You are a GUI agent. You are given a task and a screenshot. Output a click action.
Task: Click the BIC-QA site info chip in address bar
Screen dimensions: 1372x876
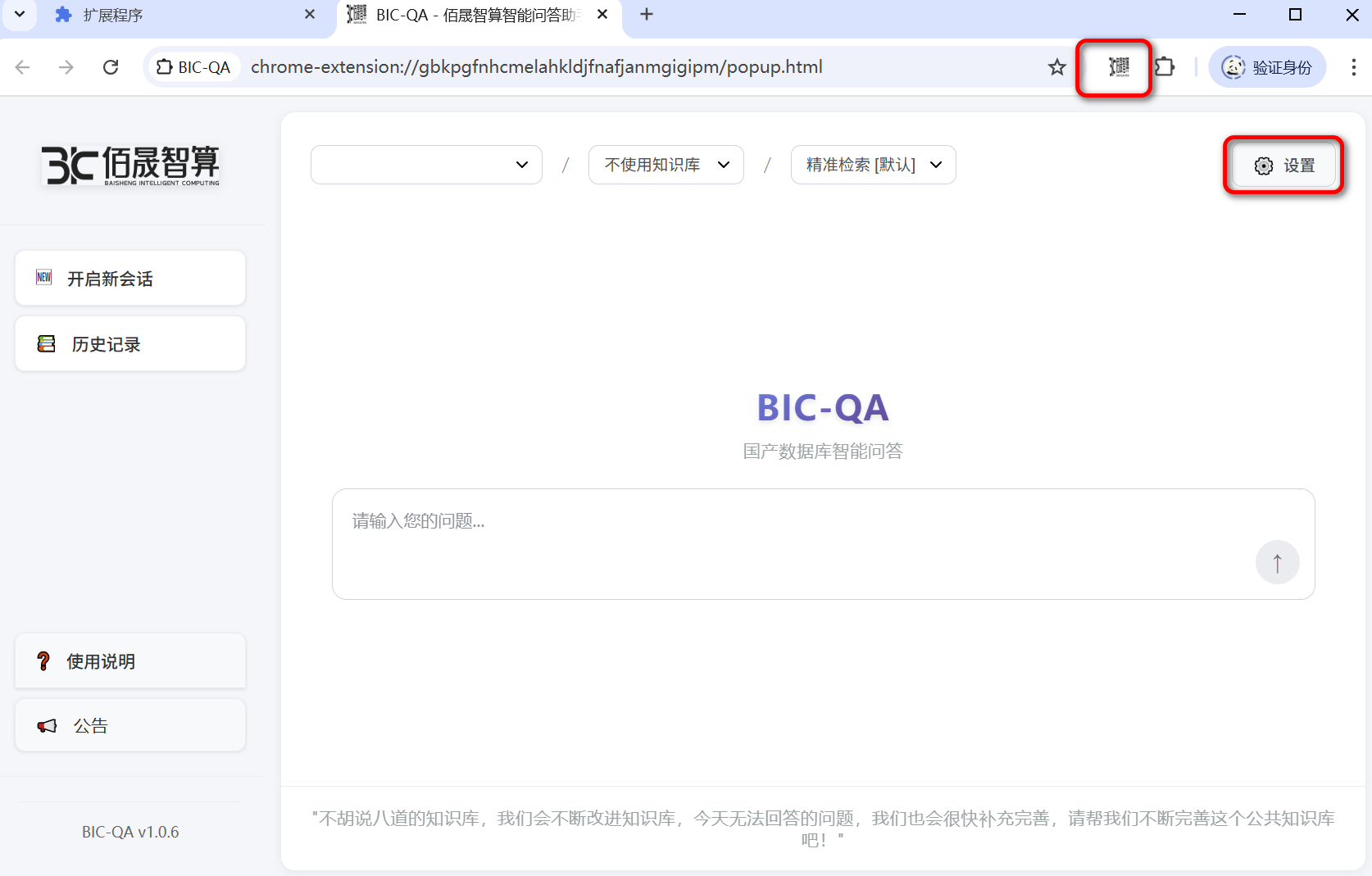click(x=193, y=67)
